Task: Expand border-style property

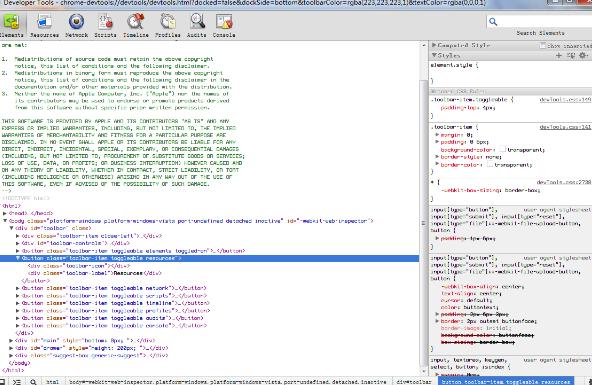Action: coord(437,157)
